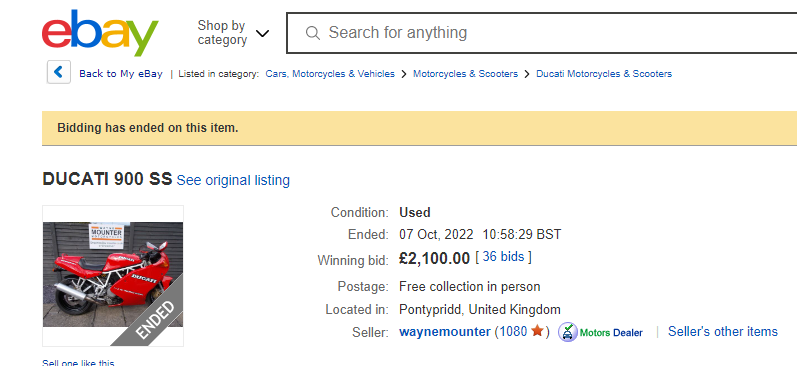
Task: Expand the Shop by category dropdown
Action: (233, 33)
